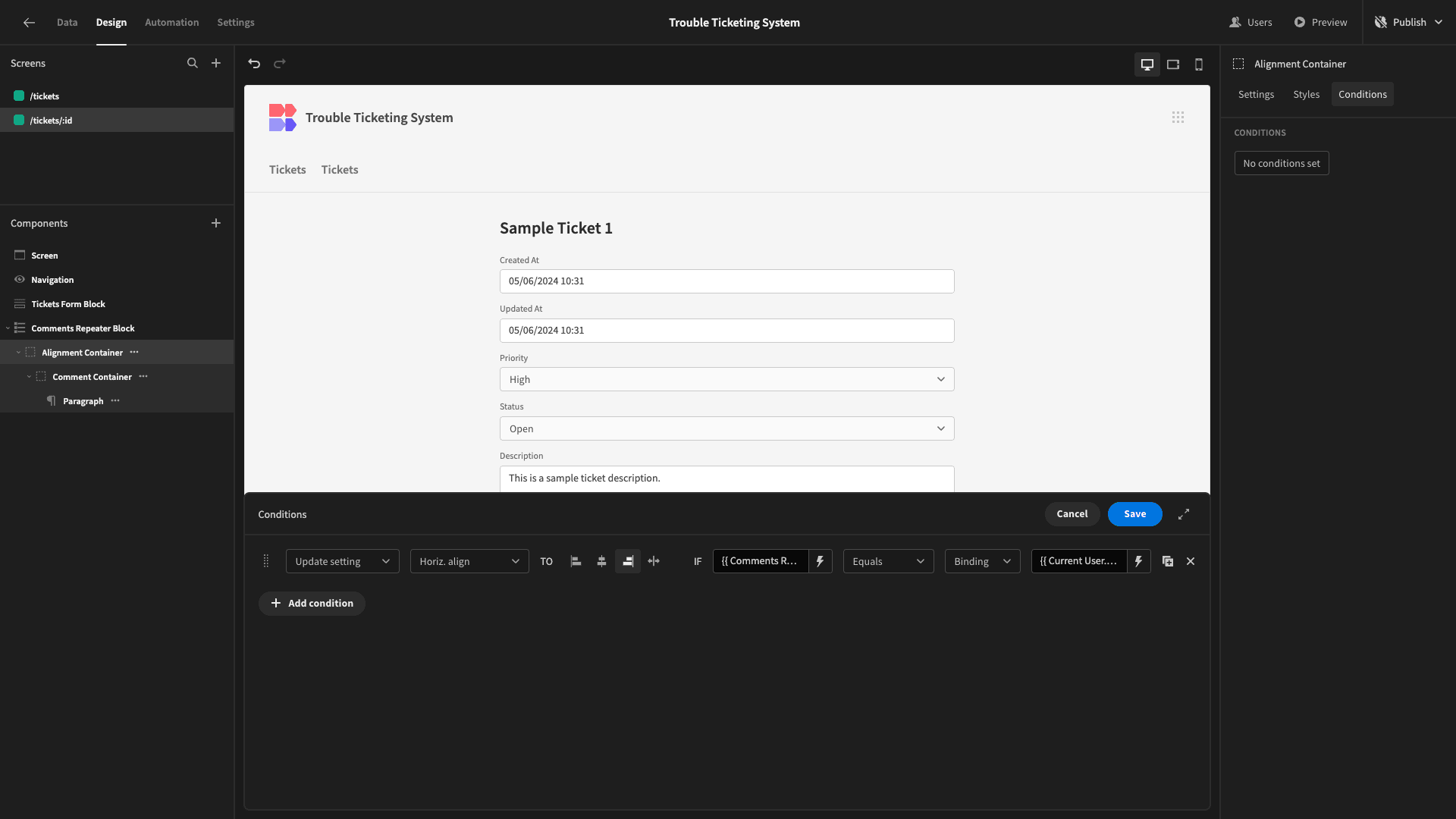1456x819 pixels.
Task: Duplicate the condition row
Action: (x=1168, y=562)
